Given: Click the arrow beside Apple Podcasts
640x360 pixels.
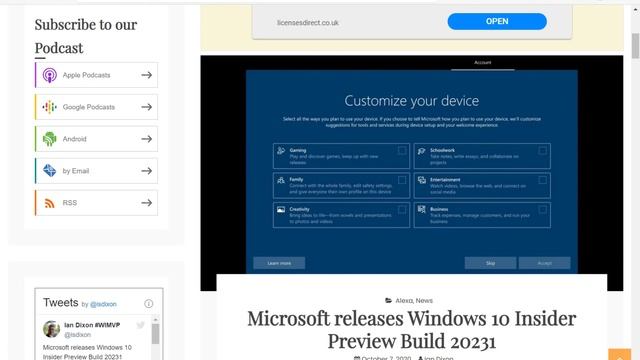Looking at the screenshot, I should (x=147, y=75).
